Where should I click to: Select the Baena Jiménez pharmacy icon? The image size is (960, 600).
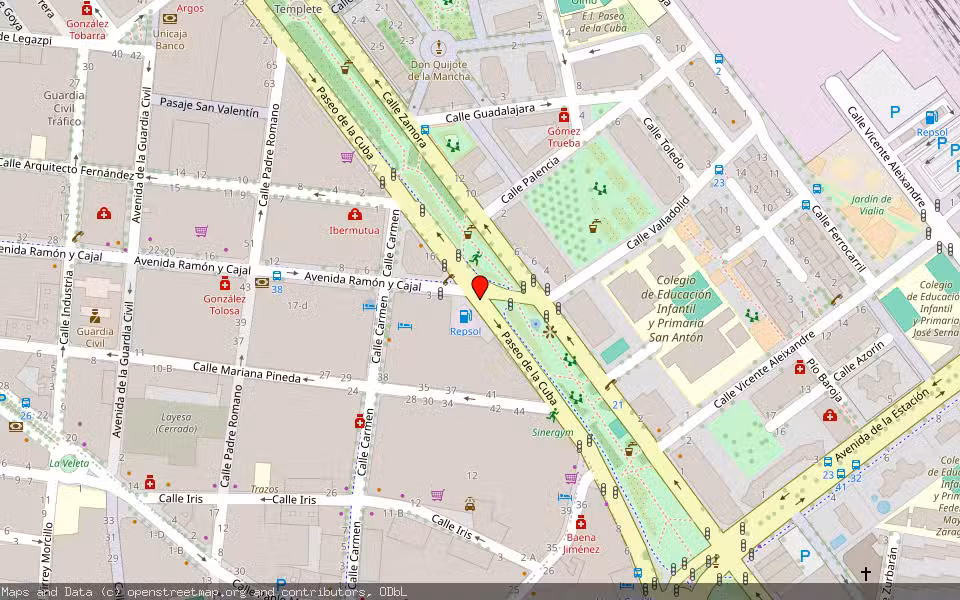(581, 522)
